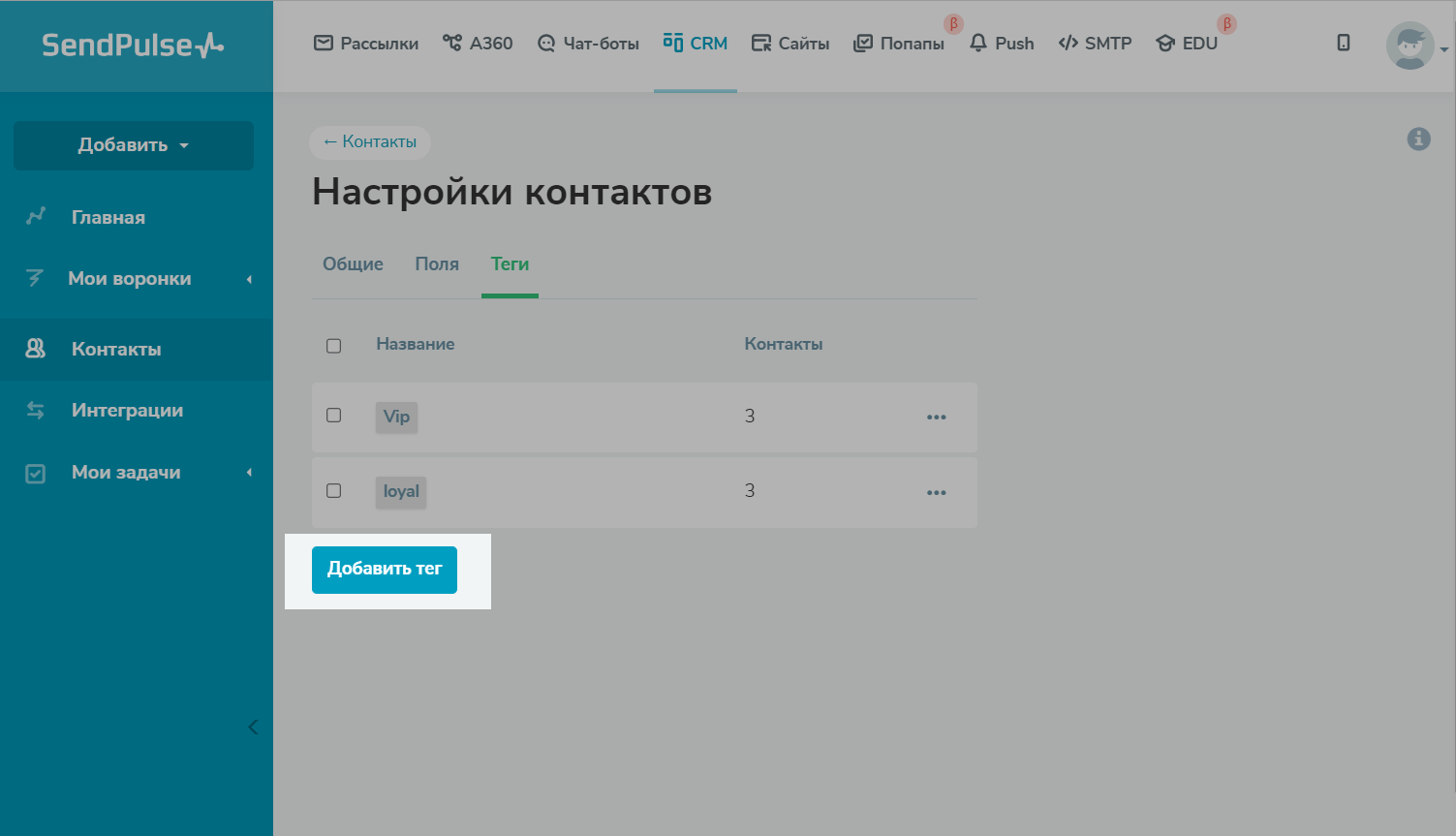
Task: Open Push notifications section
Action: point(1002,44)
